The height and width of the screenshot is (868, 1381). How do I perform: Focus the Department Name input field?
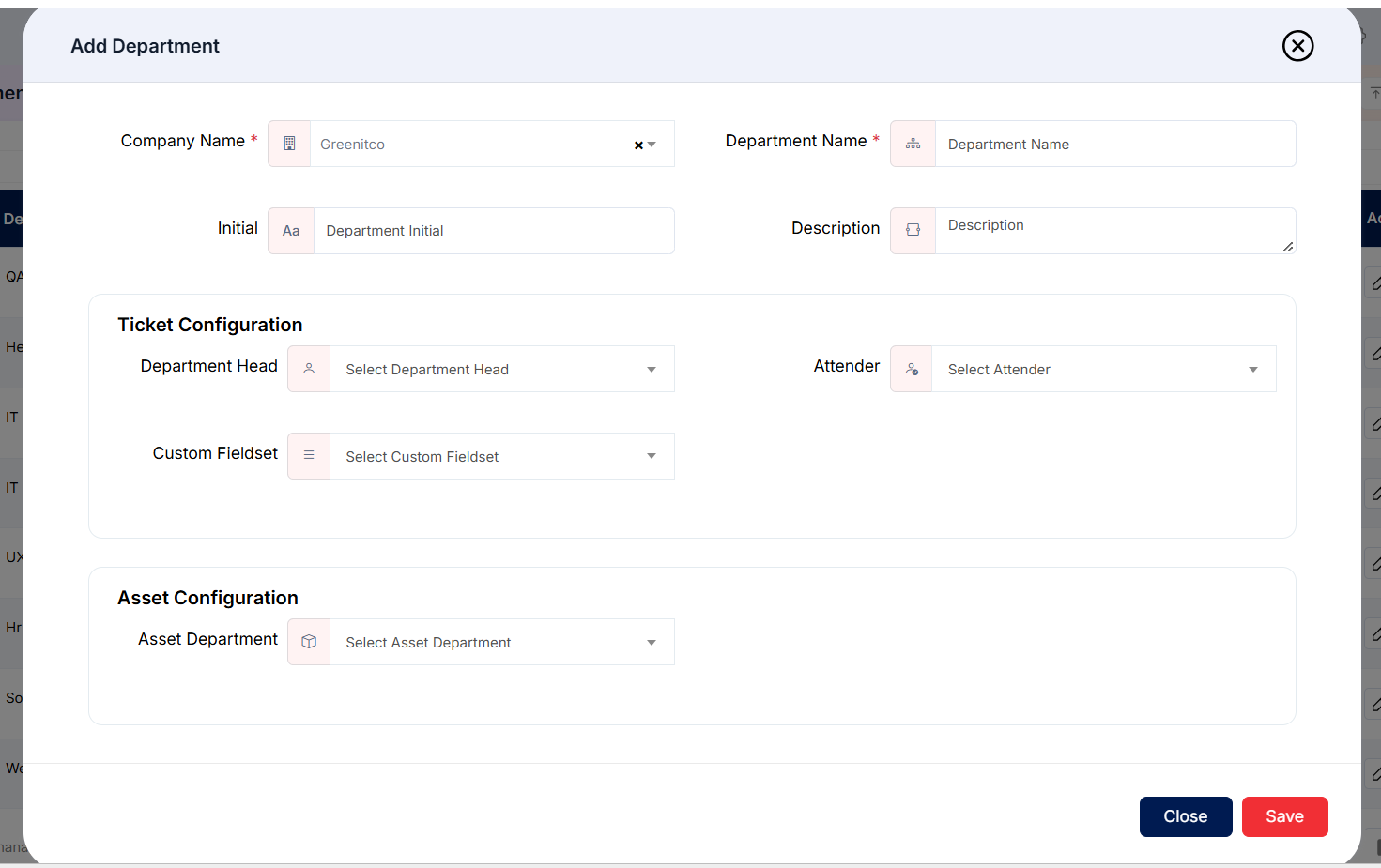tap(1115, 144)
